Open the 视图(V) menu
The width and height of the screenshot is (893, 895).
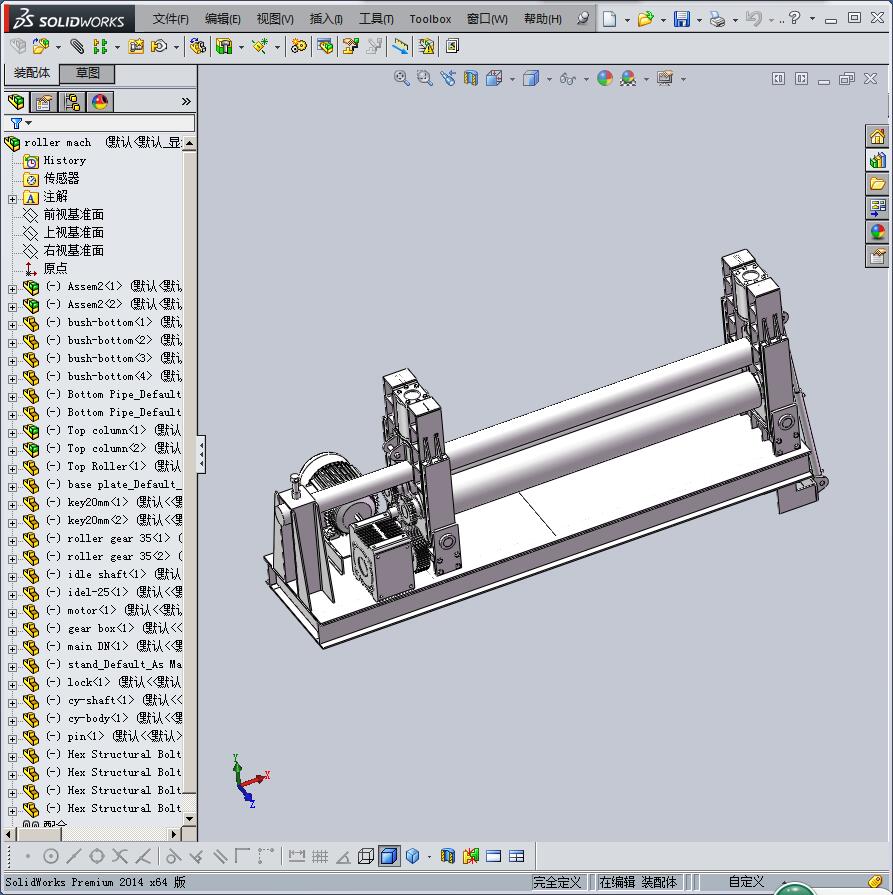pyautogui.click(x=275, y=19)
